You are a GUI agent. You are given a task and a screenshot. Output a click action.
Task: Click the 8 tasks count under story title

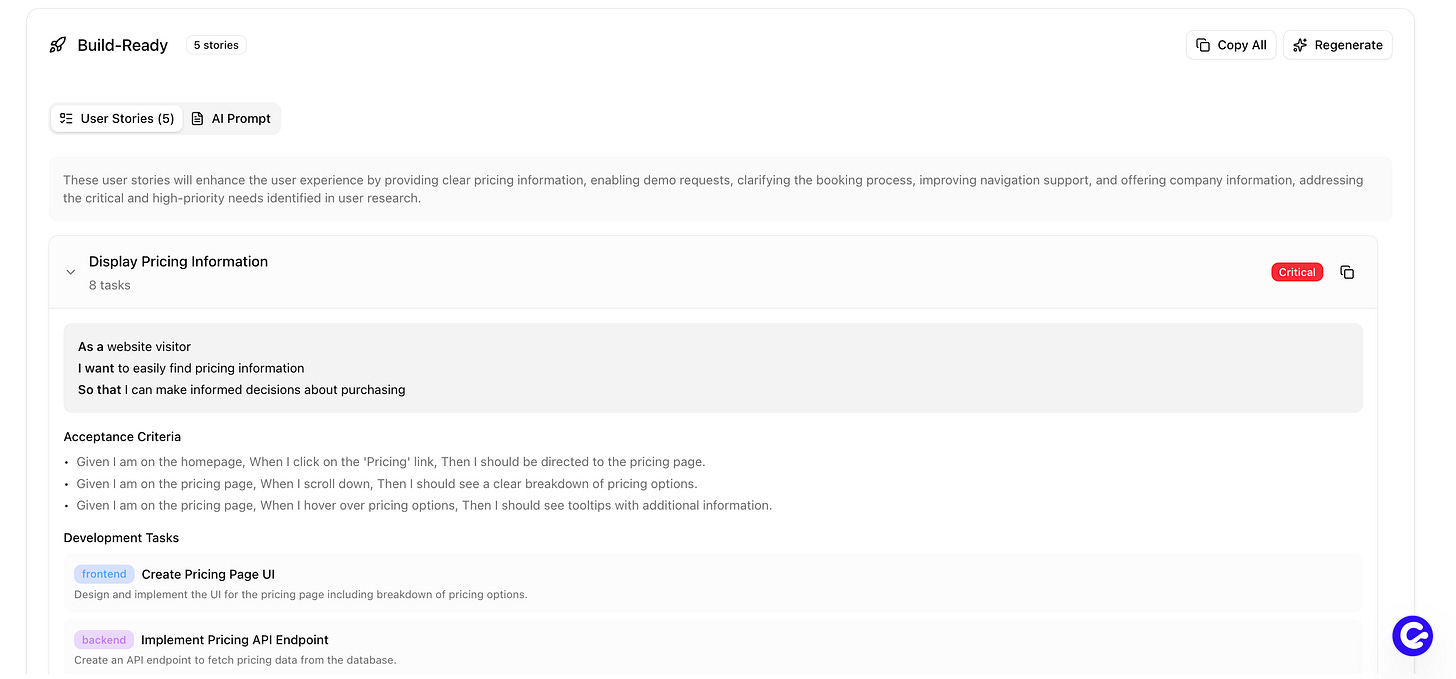point(110,285)
